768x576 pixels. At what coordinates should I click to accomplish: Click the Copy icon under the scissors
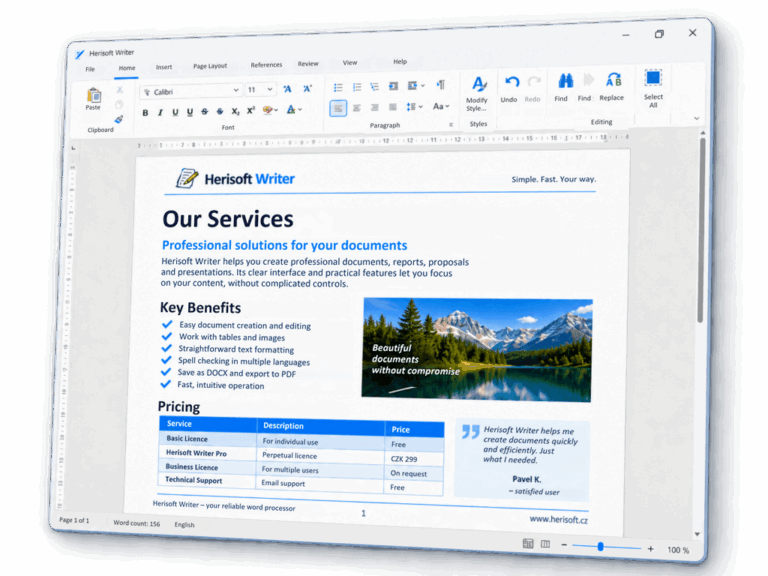coord(119,105)
